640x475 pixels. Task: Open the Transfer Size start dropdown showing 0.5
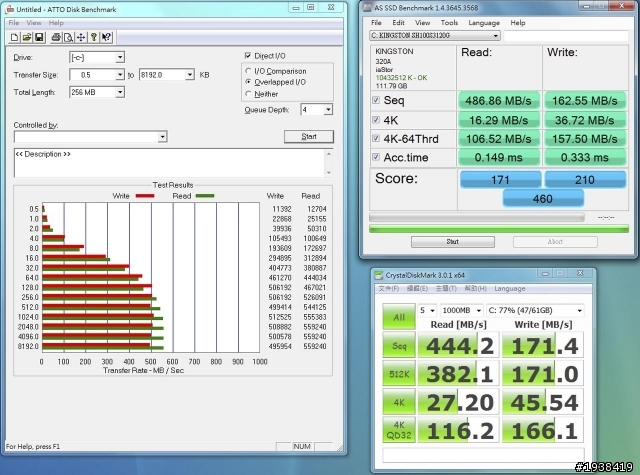(120, 75)
